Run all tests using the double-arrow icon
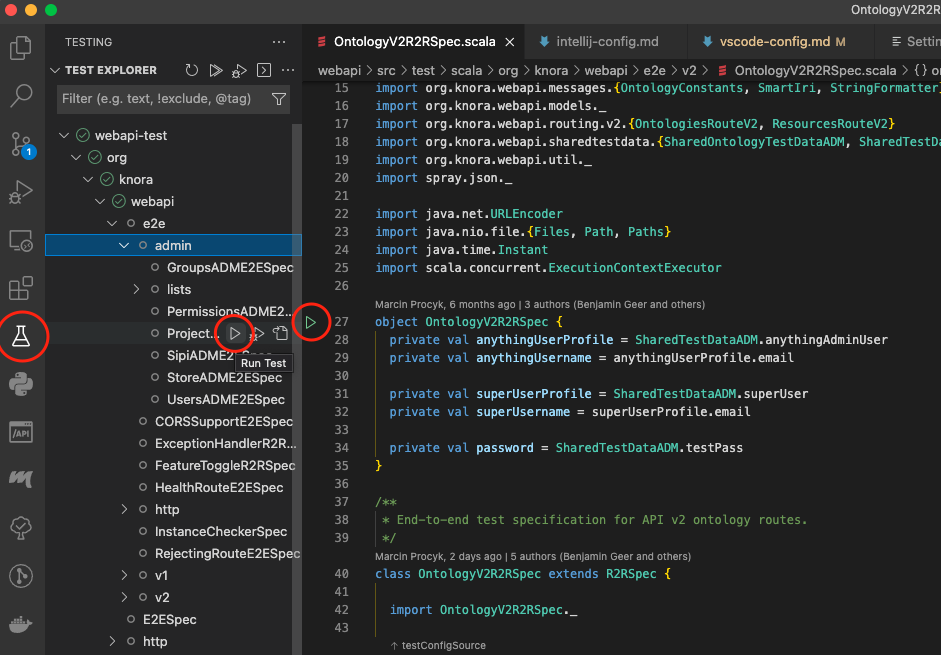This screenshot has height=655, width=941. tap(215, 70)
